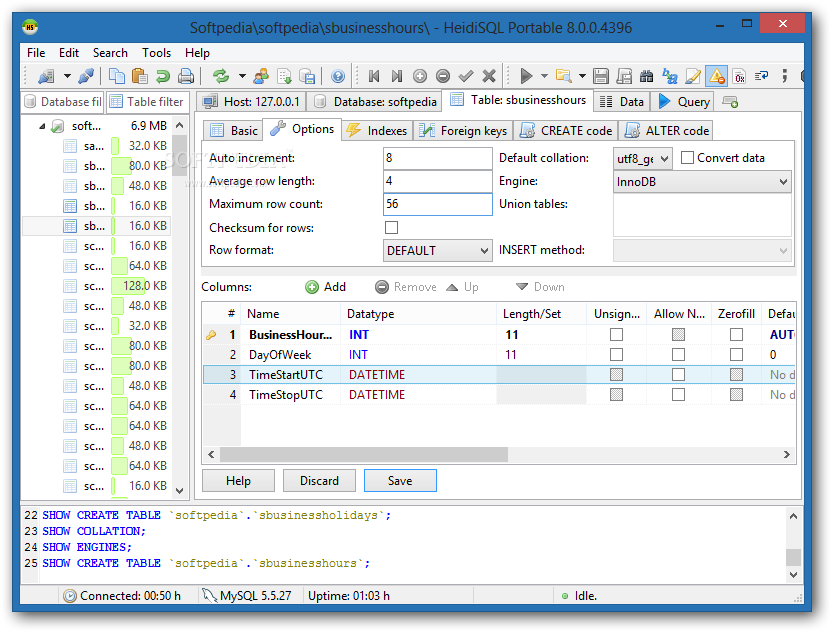Click the Delete row minus icon
Image resolution: width=832 pixels, height=632 pixels.
tap(443, 76)
